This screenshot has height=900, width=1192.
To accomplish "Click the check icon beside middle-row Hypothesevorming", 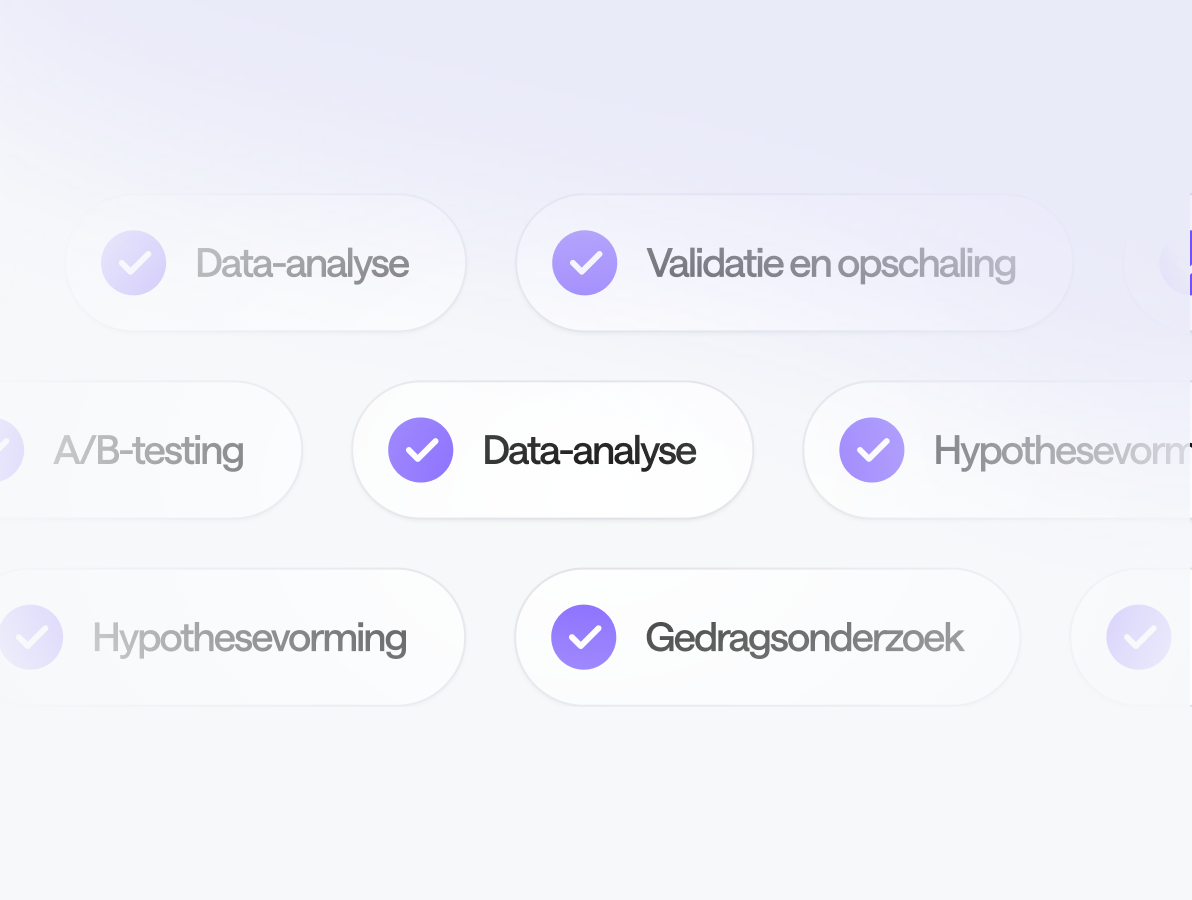I will click(872, 450).
